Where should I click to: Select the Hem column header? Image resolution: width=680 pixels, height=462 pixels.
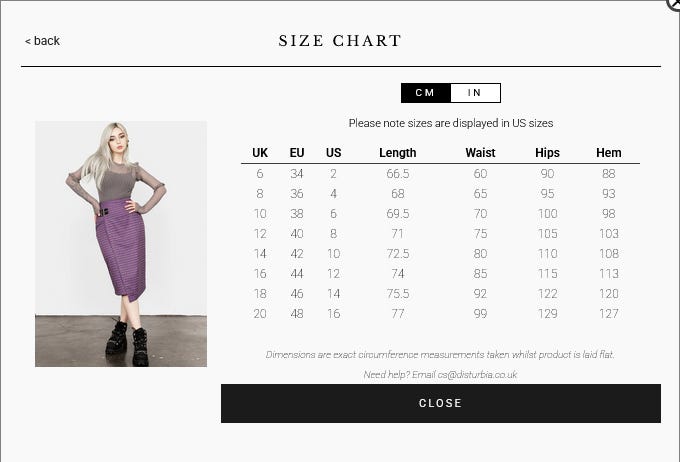pyautogui.click(x=608, y=153)
